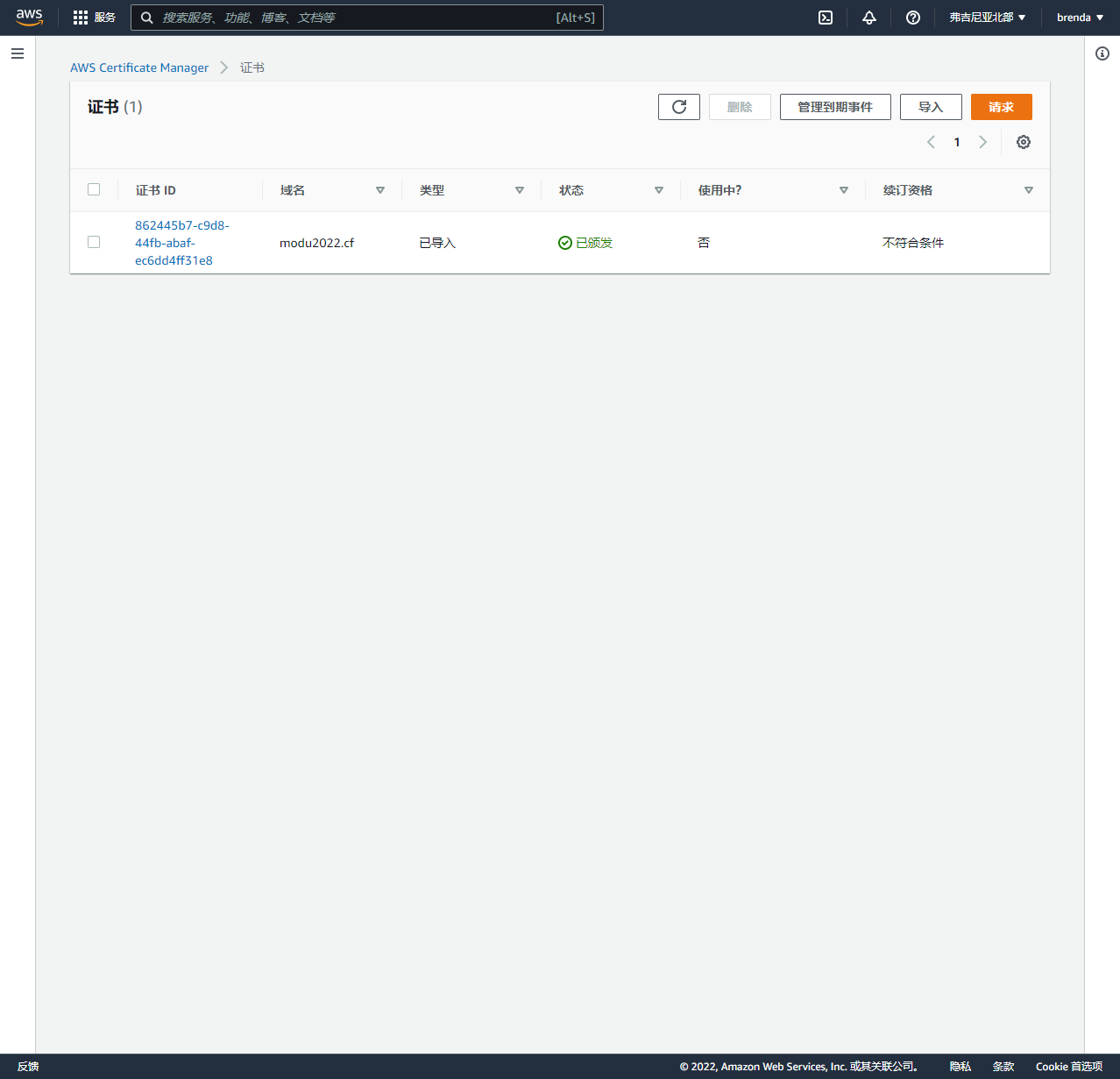Open the info panel icon
This screenshot has height=1079, width=1120.
[x=1102, y=53]
